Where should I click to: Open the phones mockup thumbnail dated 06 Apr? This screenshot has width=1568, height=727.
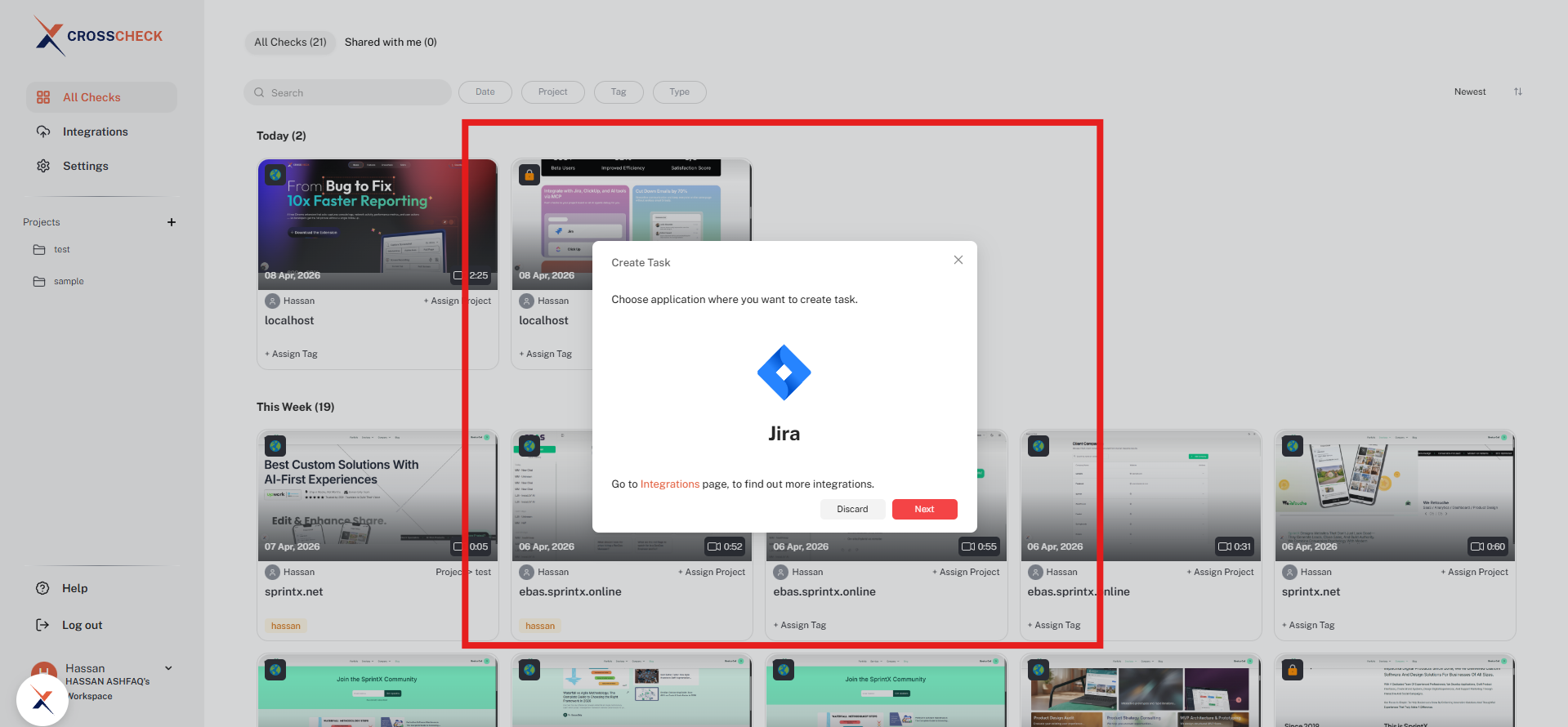[x=1395, y=496]
